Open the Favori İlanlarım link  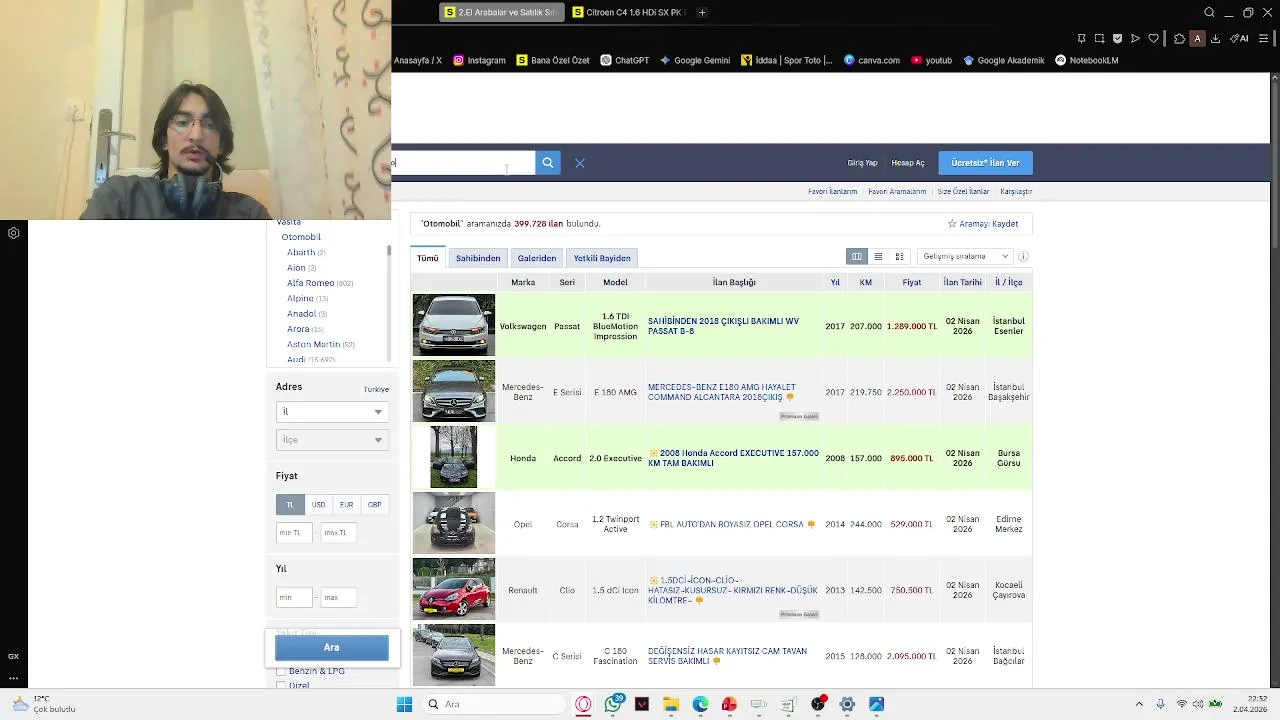pos(833,191)
